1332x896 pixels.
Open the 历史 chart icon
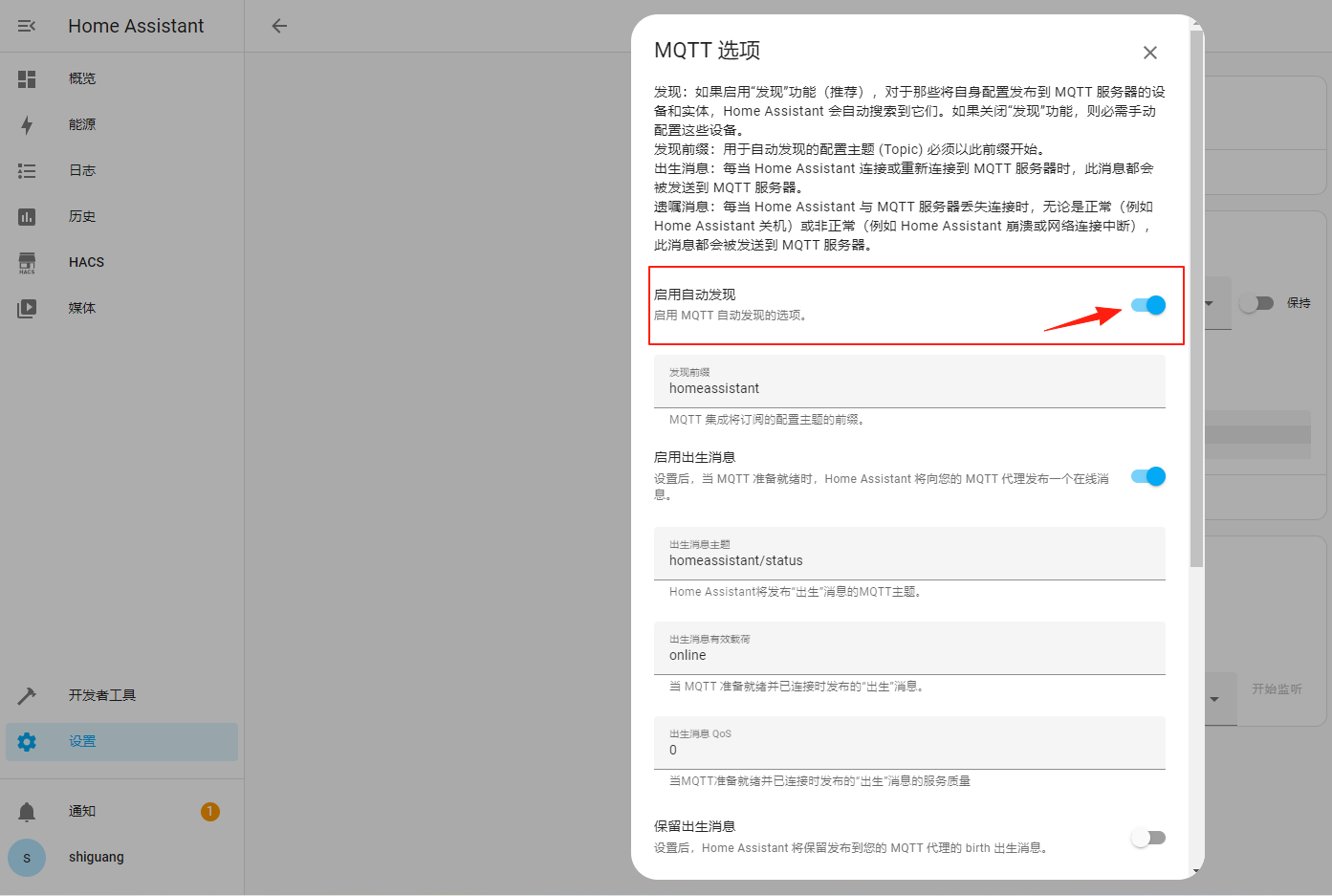(x=27, y=216)
